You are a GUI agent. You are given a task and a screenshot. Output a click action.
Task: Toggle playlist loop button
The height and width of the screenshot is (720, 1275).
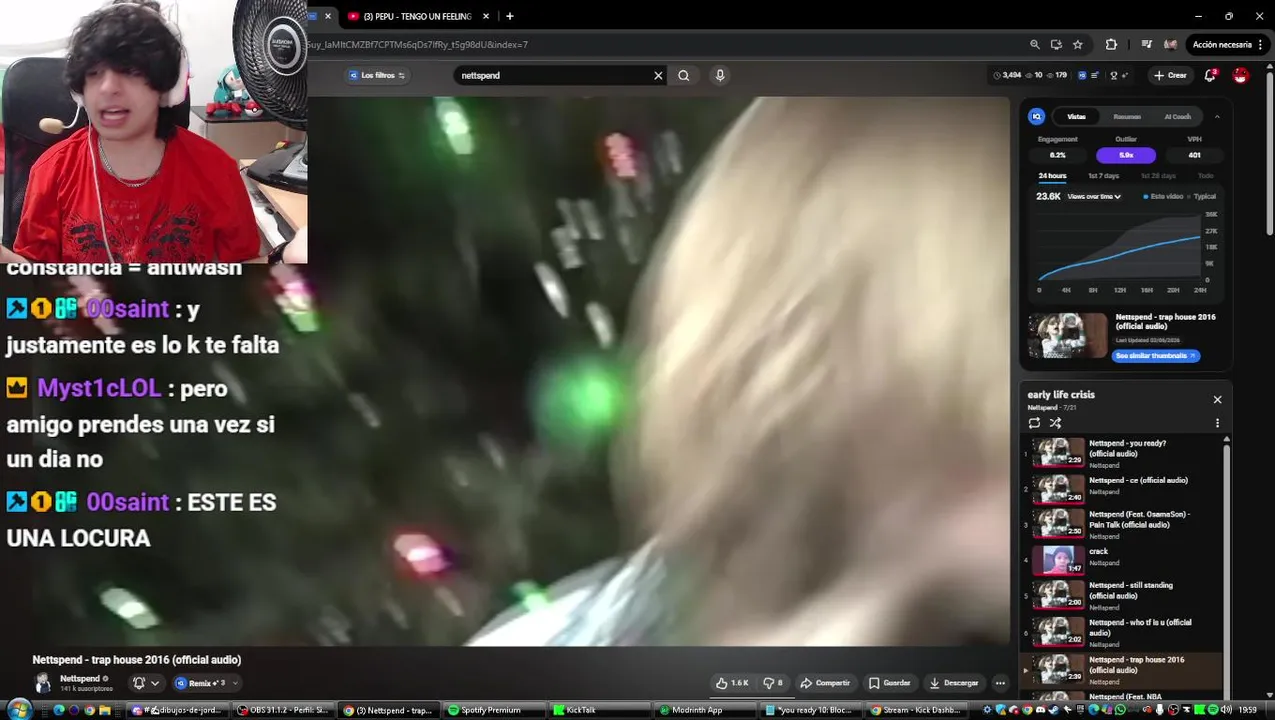1034,423
